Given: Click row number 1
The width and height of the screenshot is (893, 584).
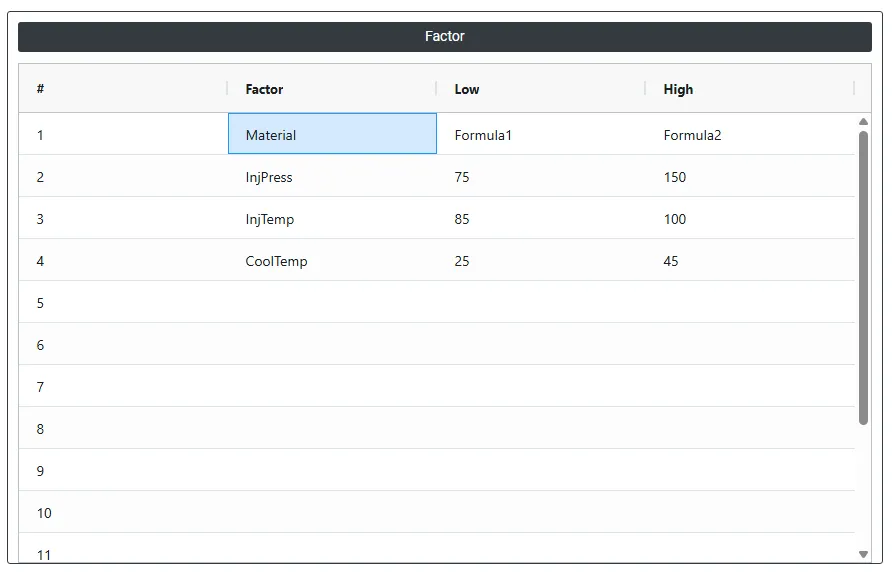Looking at the screenshot, I should point(123,134).
